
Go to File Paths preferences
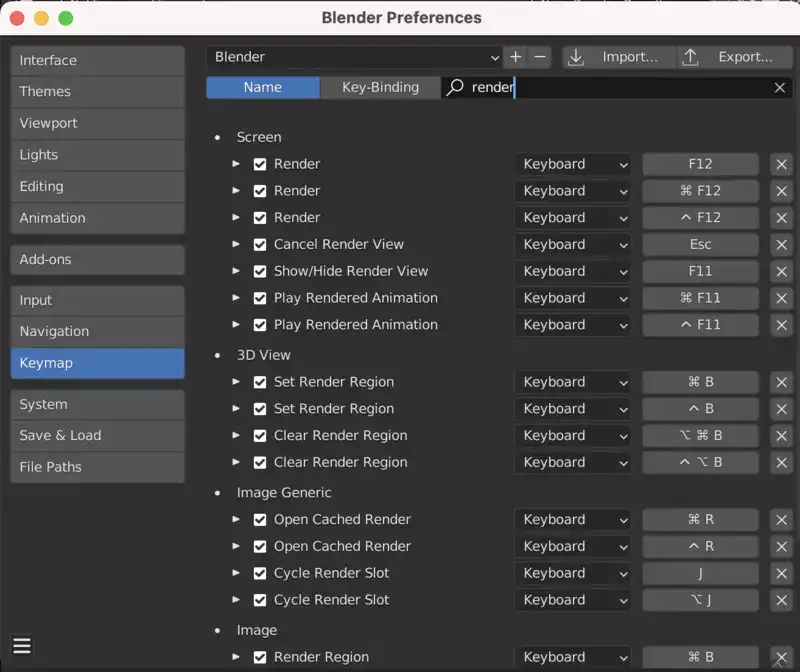97,467
